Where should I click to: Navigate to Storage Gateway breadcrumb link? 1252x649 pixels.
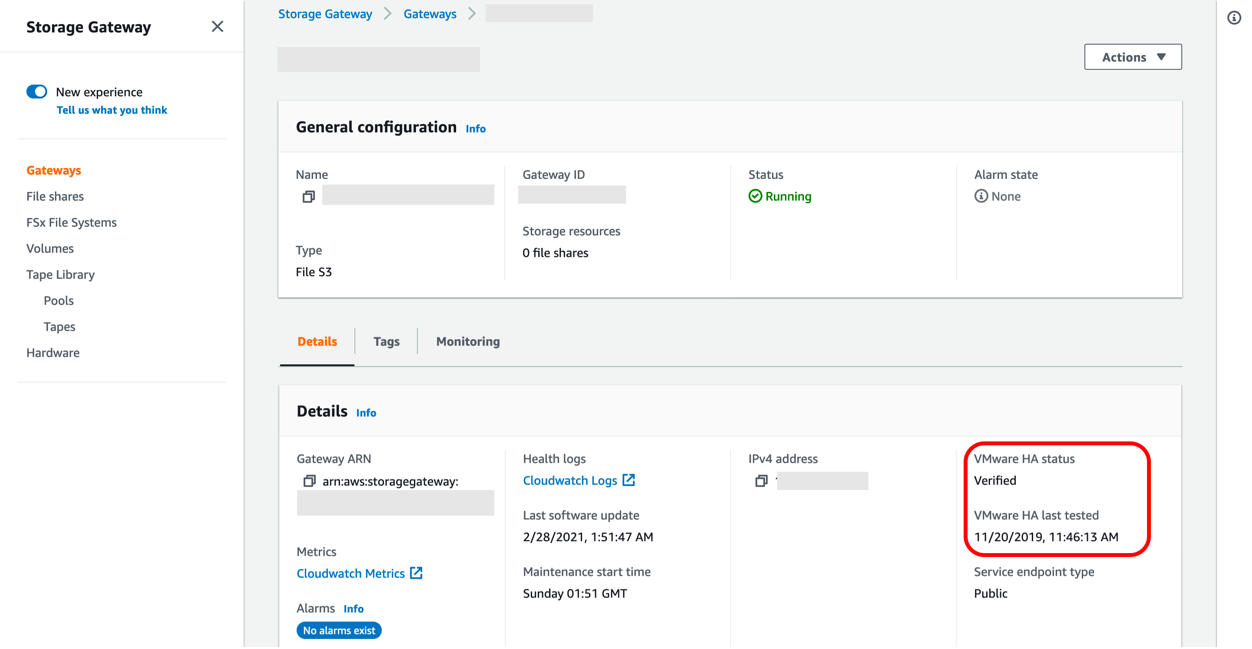point(324,13)
